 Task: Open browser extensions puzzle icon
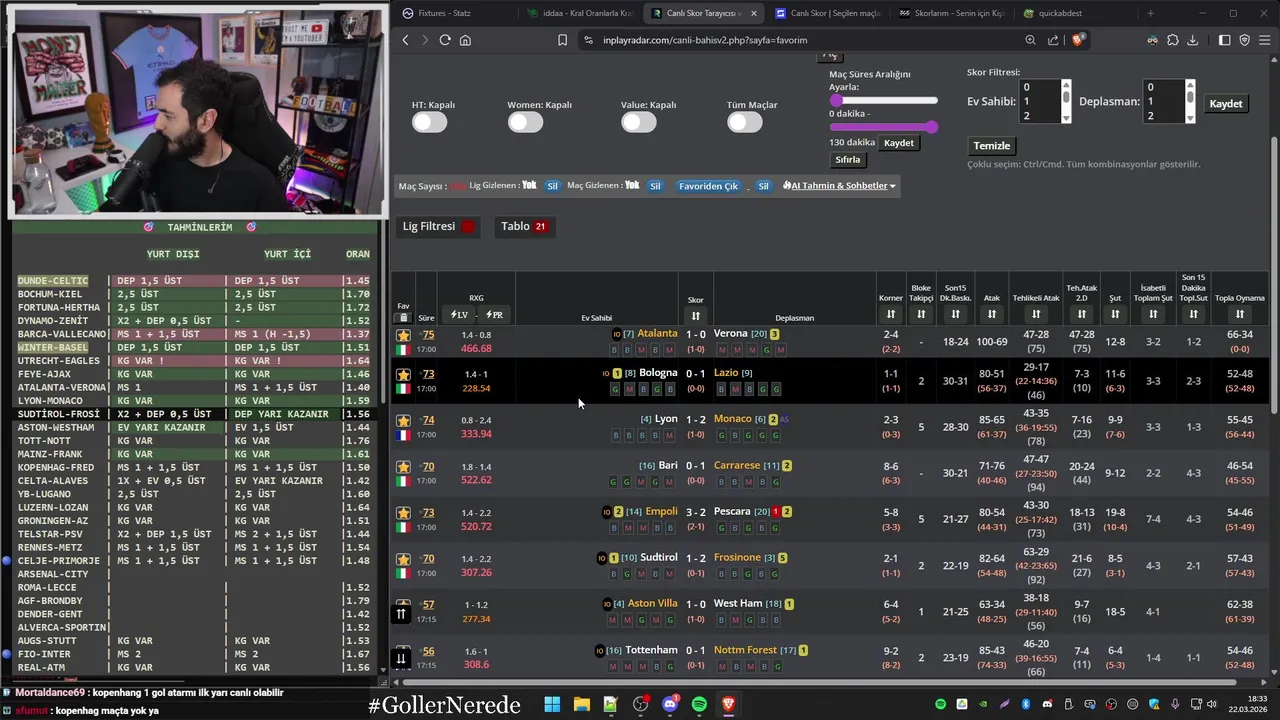tap(1173, 40)
